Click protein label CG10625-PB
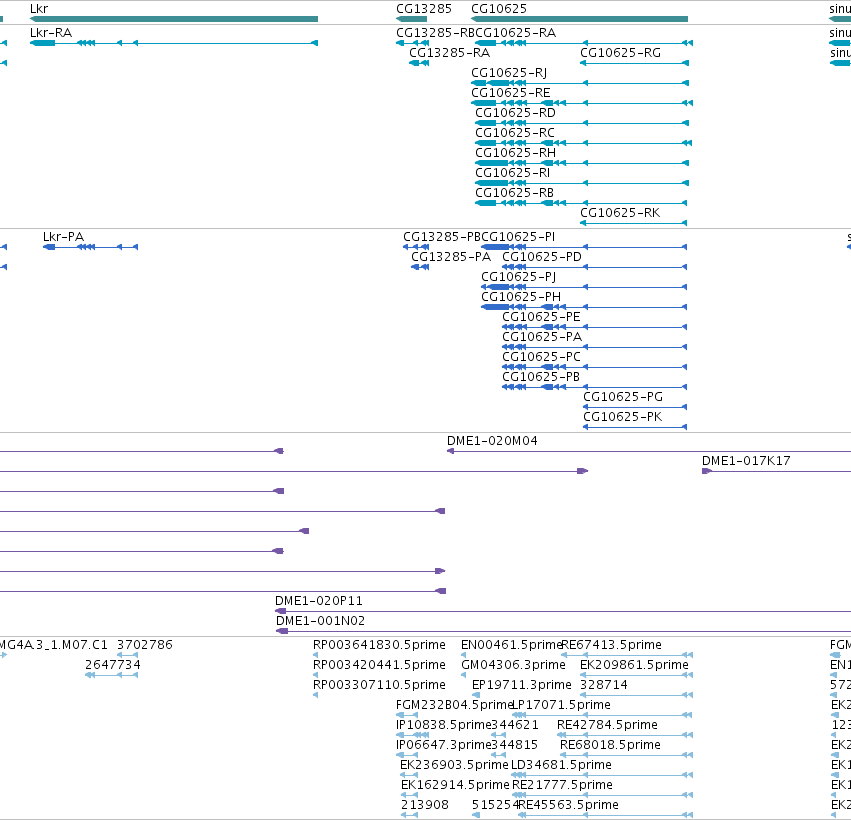851x820 pixels. (x=541, y=377)
